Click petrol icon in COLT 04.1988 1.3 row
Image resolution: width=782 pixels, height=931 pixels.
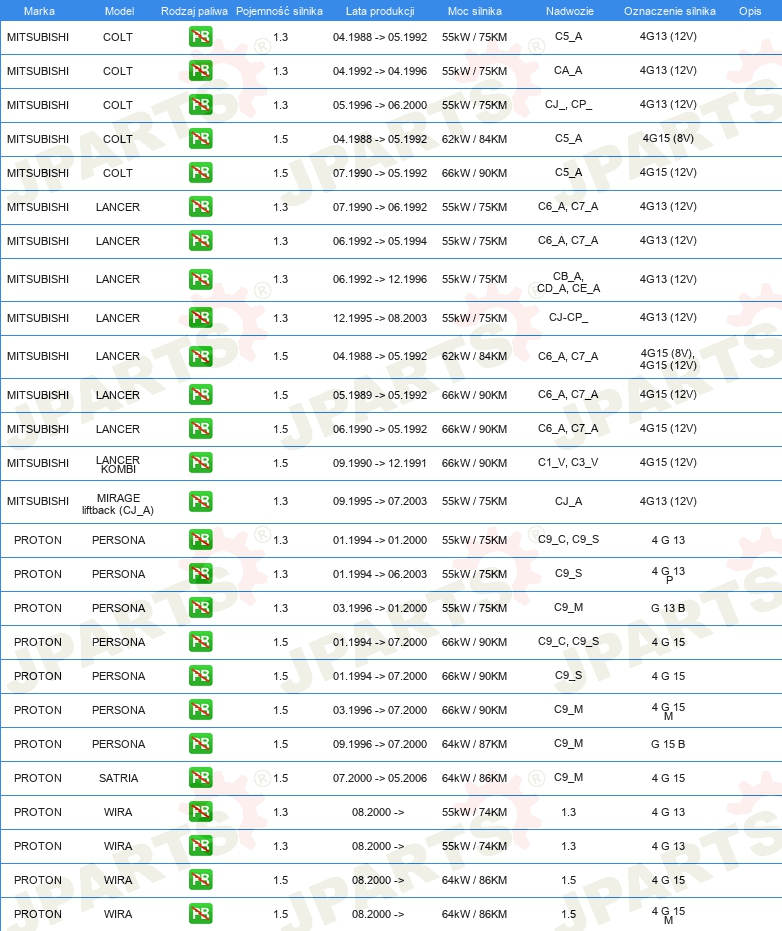tap(201, 37)
